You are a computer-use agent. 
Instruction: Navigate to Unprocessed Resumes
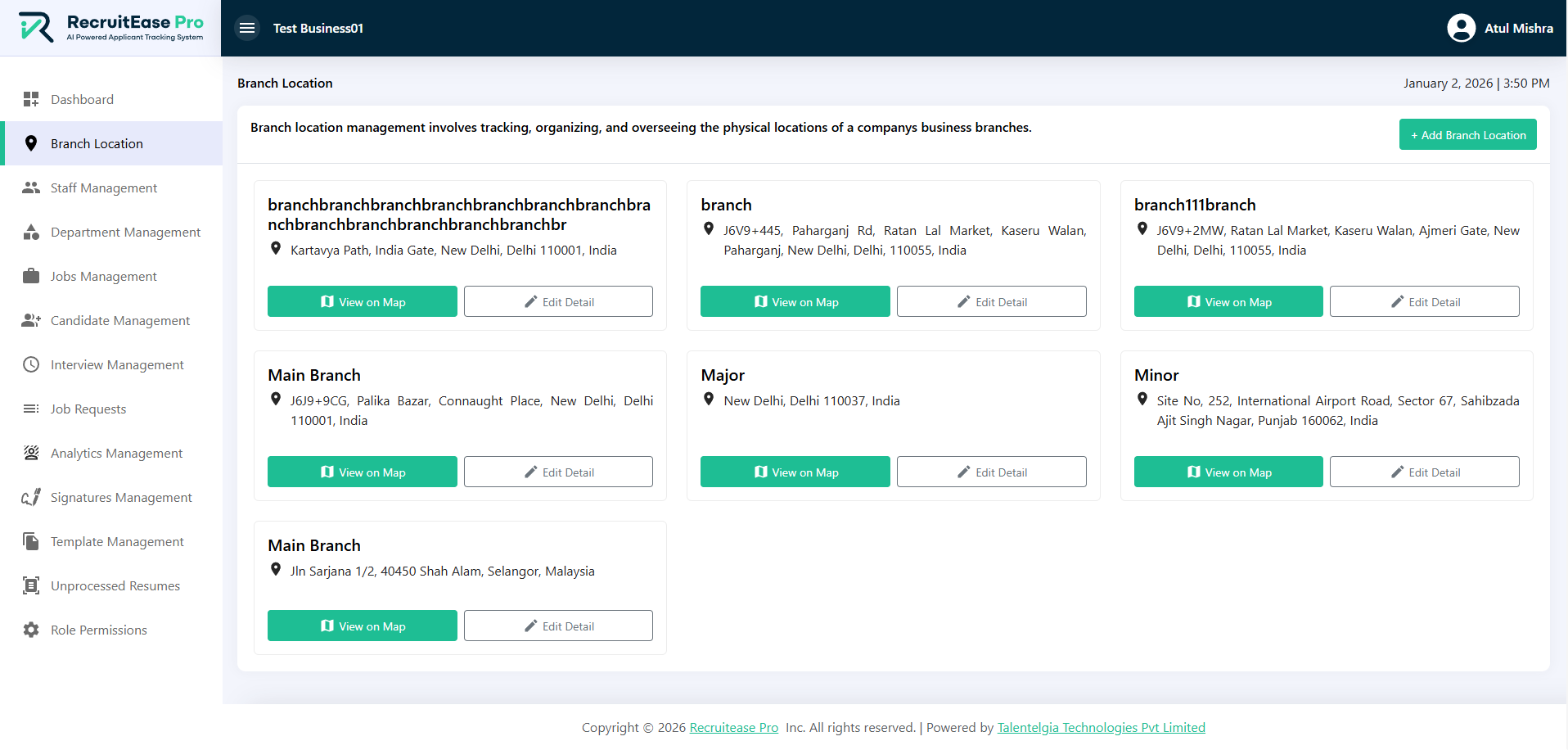point(113,585)
